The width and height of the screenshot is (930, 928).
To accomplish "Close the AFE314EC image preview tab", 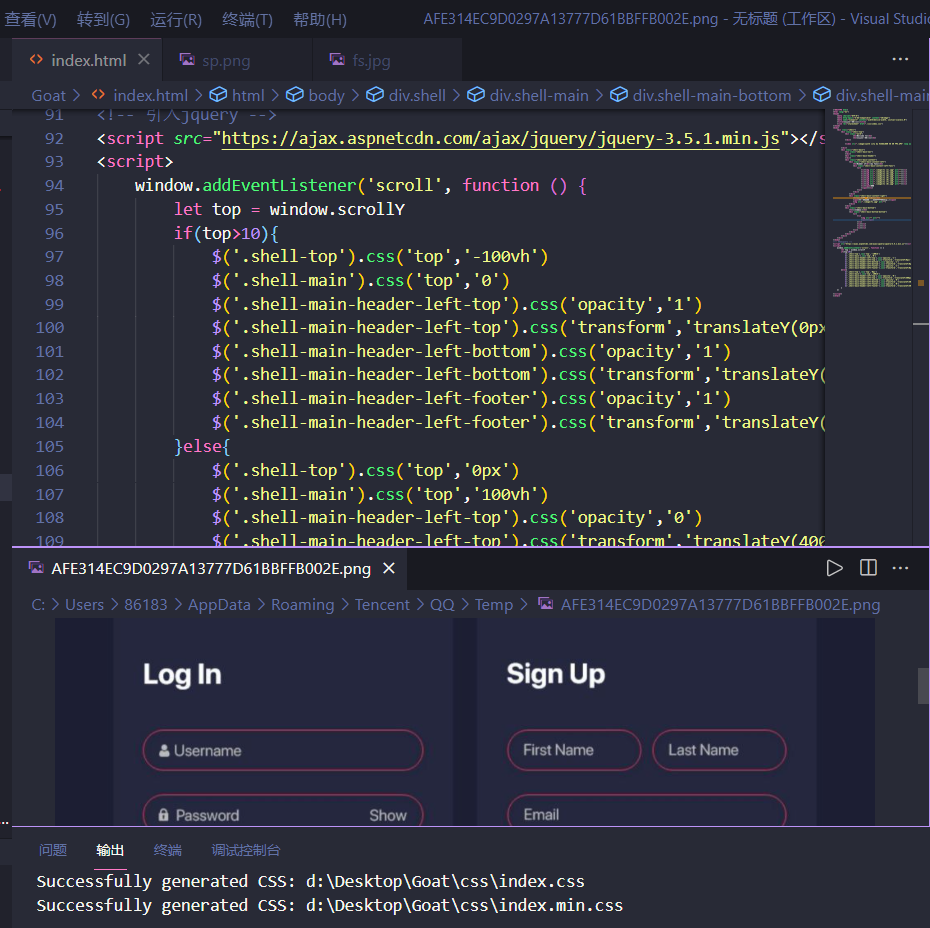I will coord(389,568).
